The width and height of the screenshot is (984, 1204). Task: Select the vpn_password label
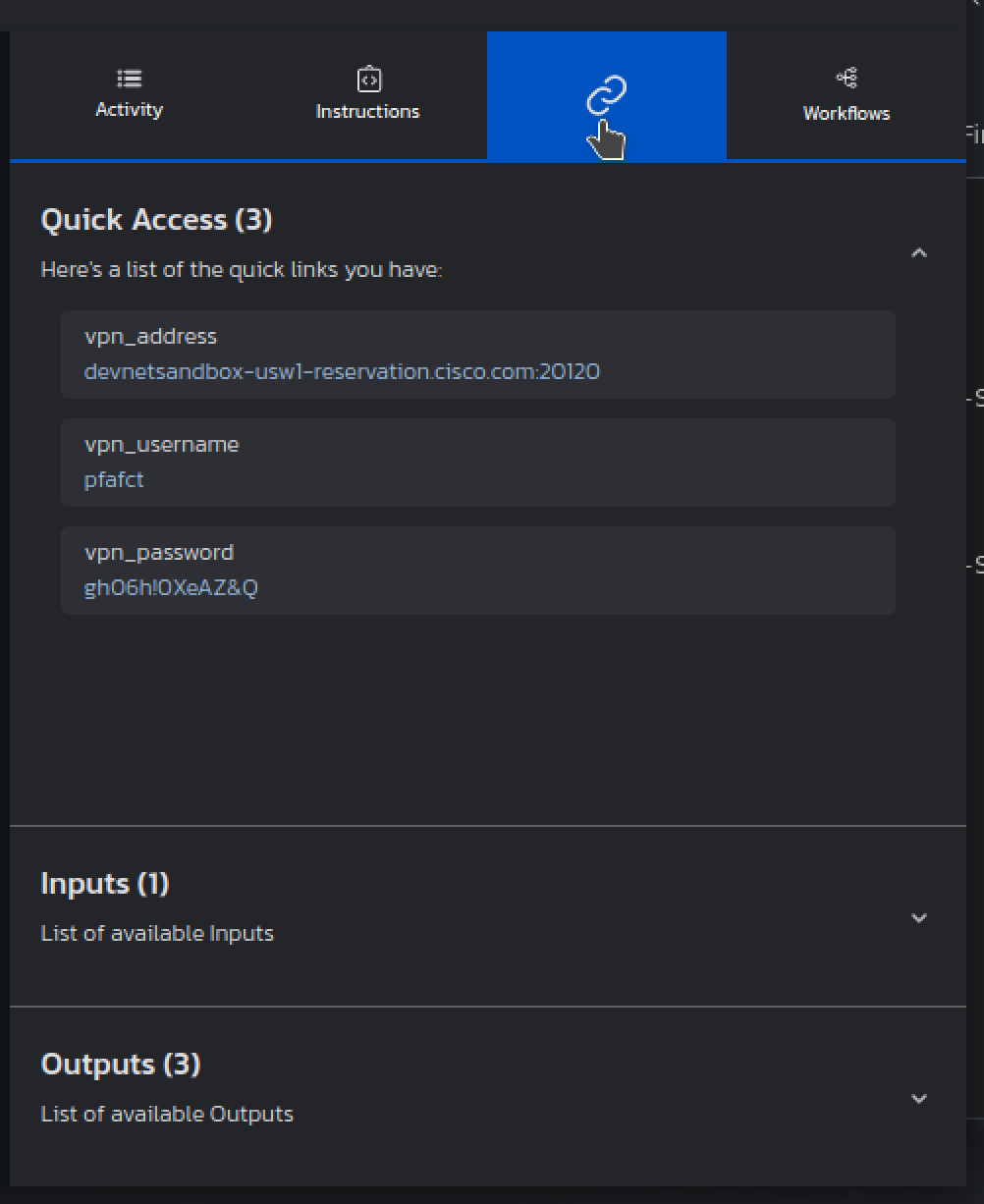click(159, 553)
